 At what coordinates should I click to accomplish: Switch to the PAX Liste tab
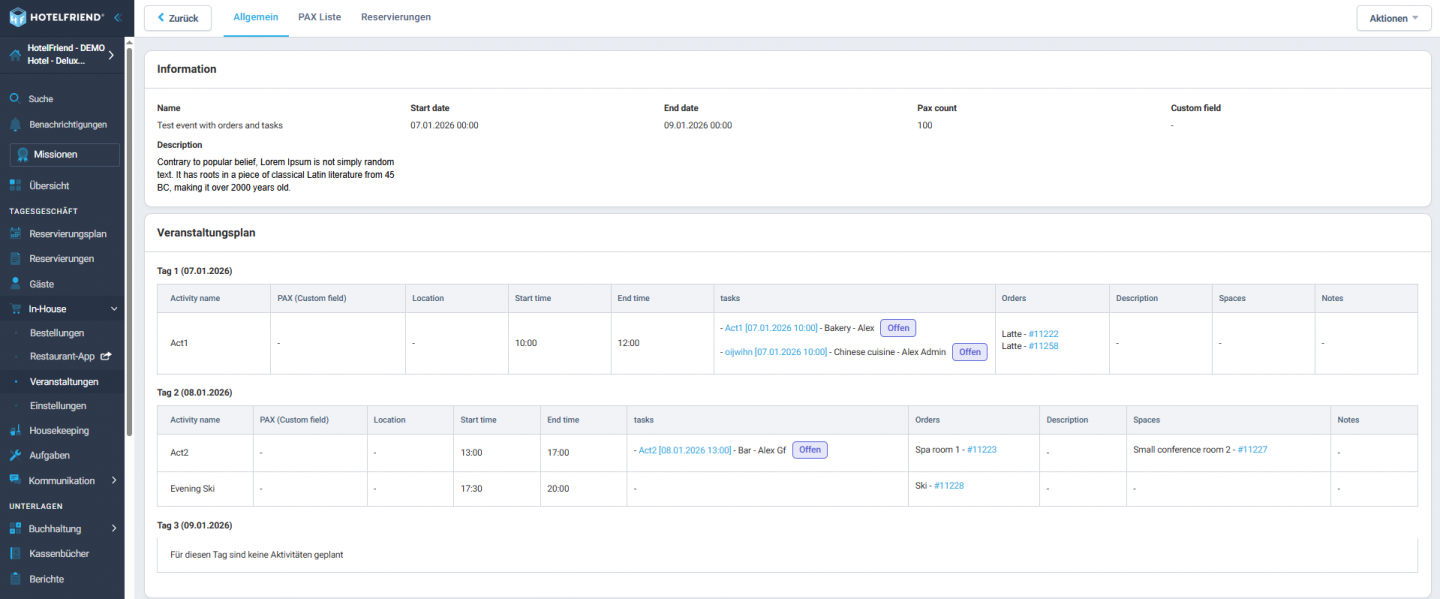[319, 17]
